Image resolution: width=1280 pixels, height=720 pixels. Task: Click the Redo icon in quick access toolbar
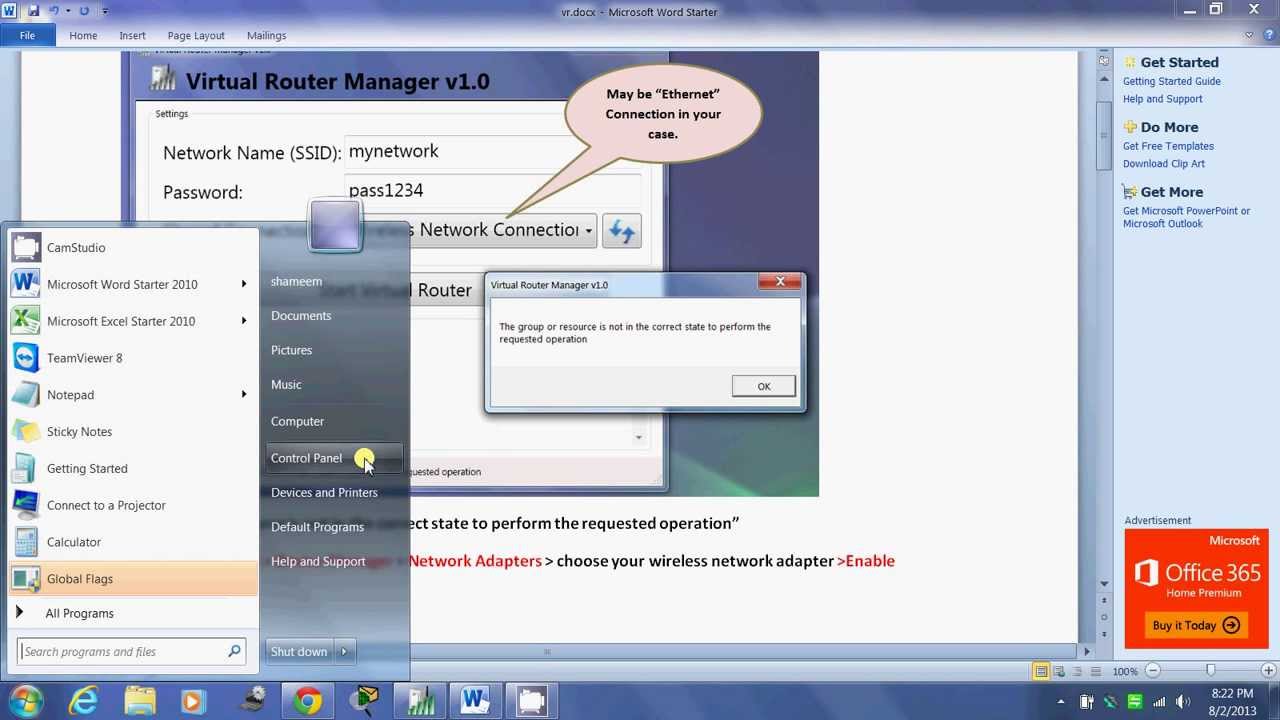click(84, 11)
